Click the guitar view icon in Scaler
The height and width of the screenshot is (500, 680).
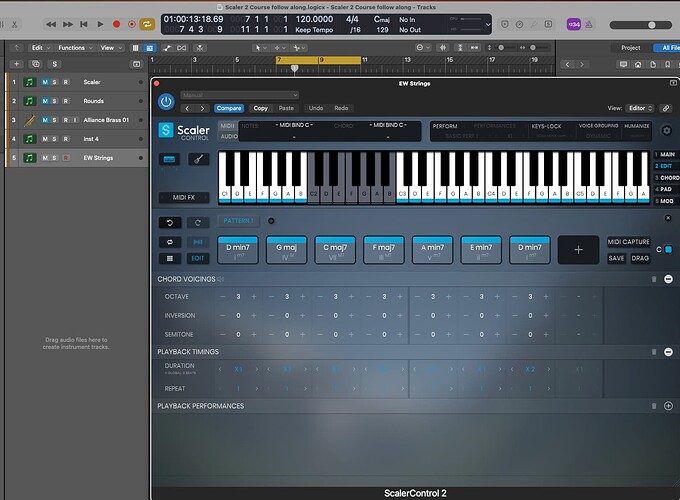(x=199, y=160)
